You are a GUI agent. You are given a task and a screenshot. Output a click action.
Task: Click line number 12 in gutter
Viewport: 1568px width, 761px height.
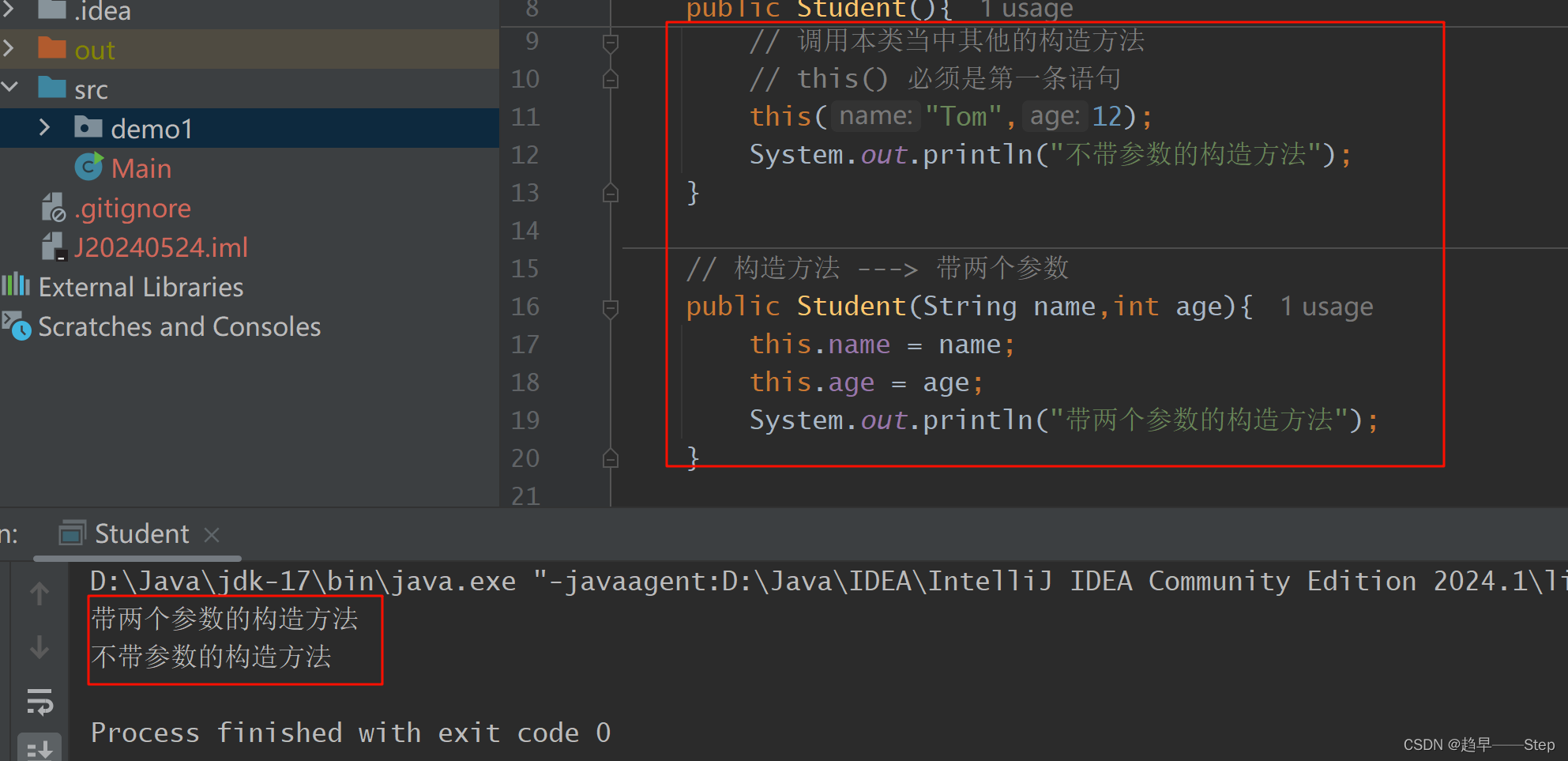(x=525, y=155)
